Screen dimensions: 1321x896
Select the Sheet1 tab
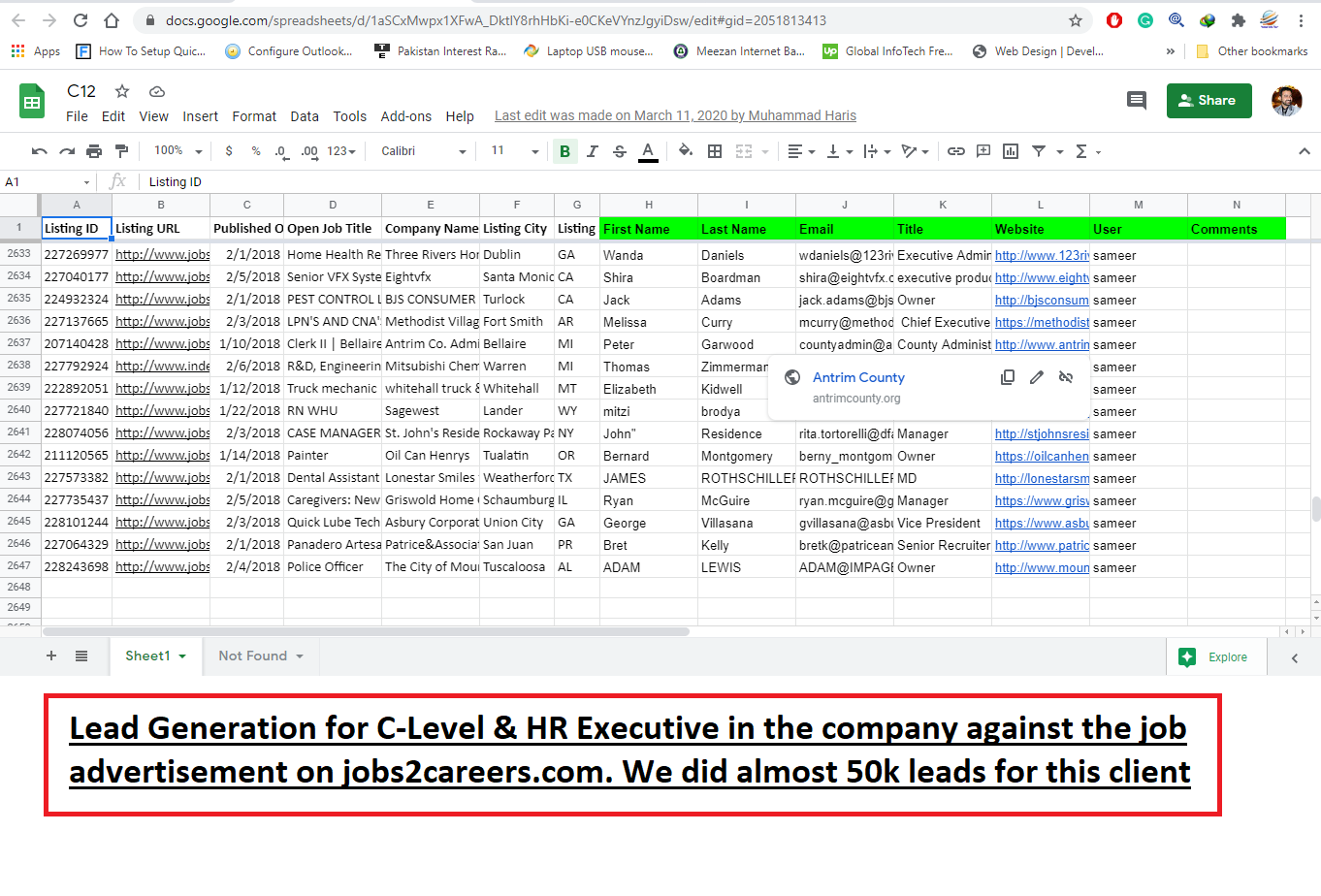pos(155,656)
